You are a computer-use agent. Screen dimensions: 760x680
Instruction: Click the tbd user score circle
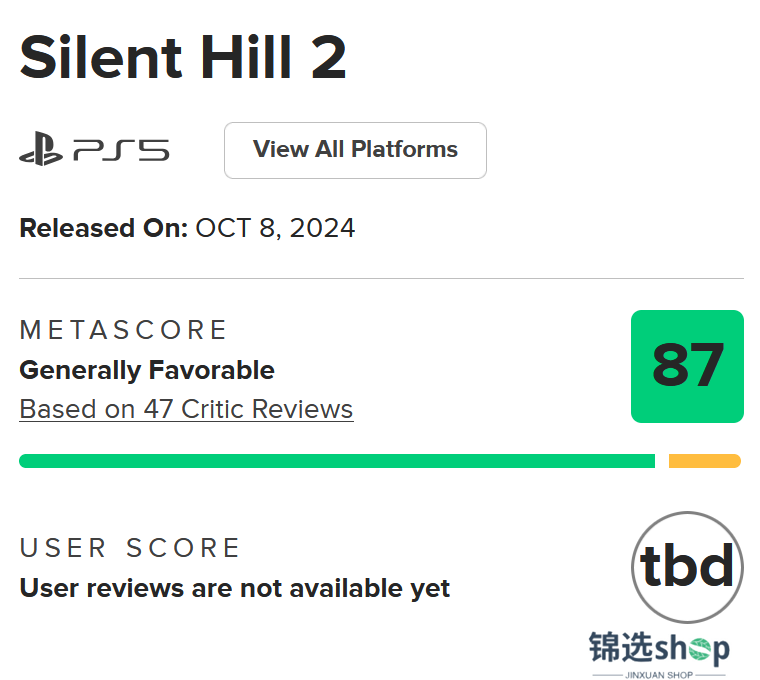(687, 567)
